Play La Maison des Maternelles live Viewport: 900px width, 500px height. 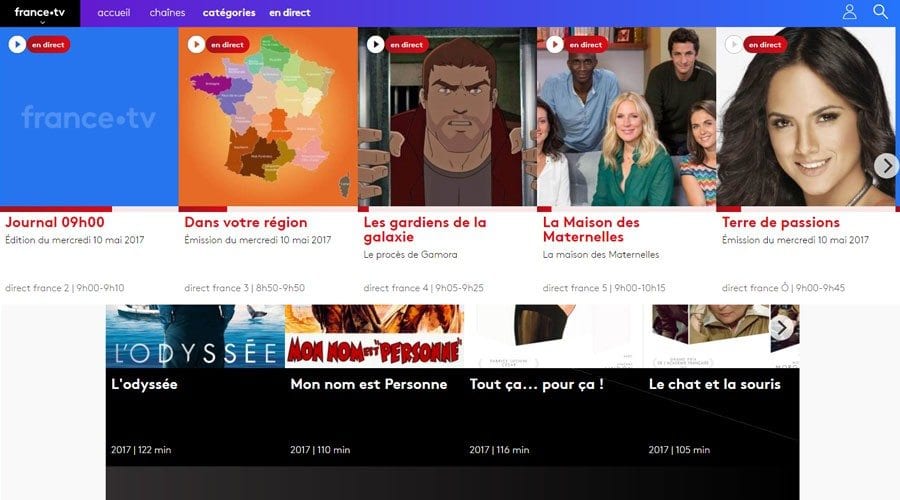click(554, 44)
